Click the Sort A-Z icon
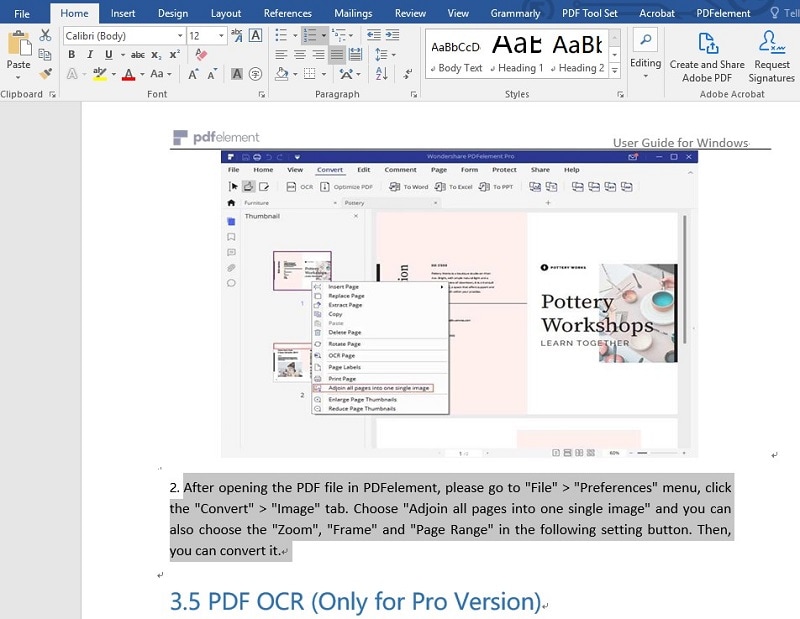 pos(382,74)
